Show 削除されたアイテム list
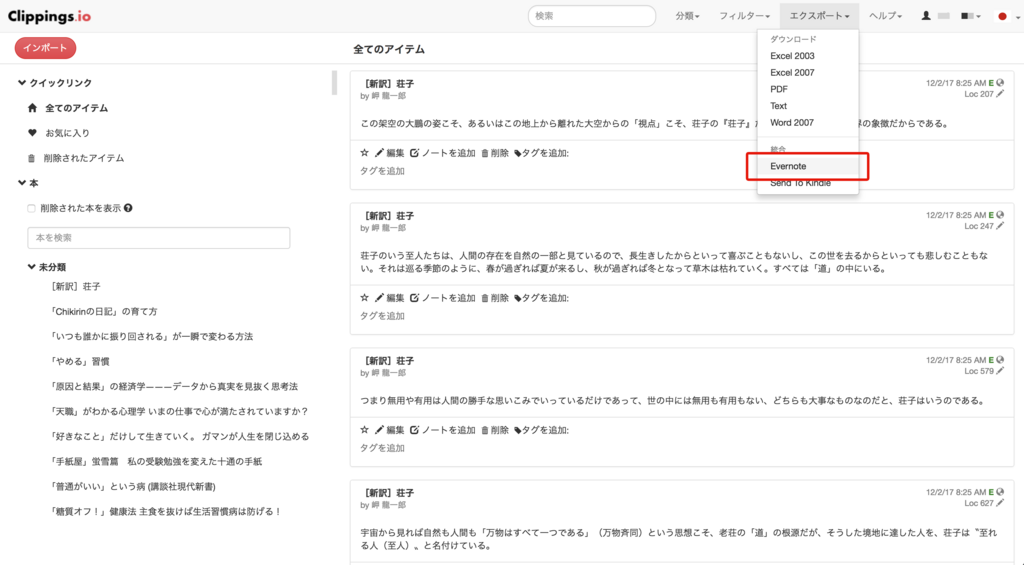 coord(84,158)
